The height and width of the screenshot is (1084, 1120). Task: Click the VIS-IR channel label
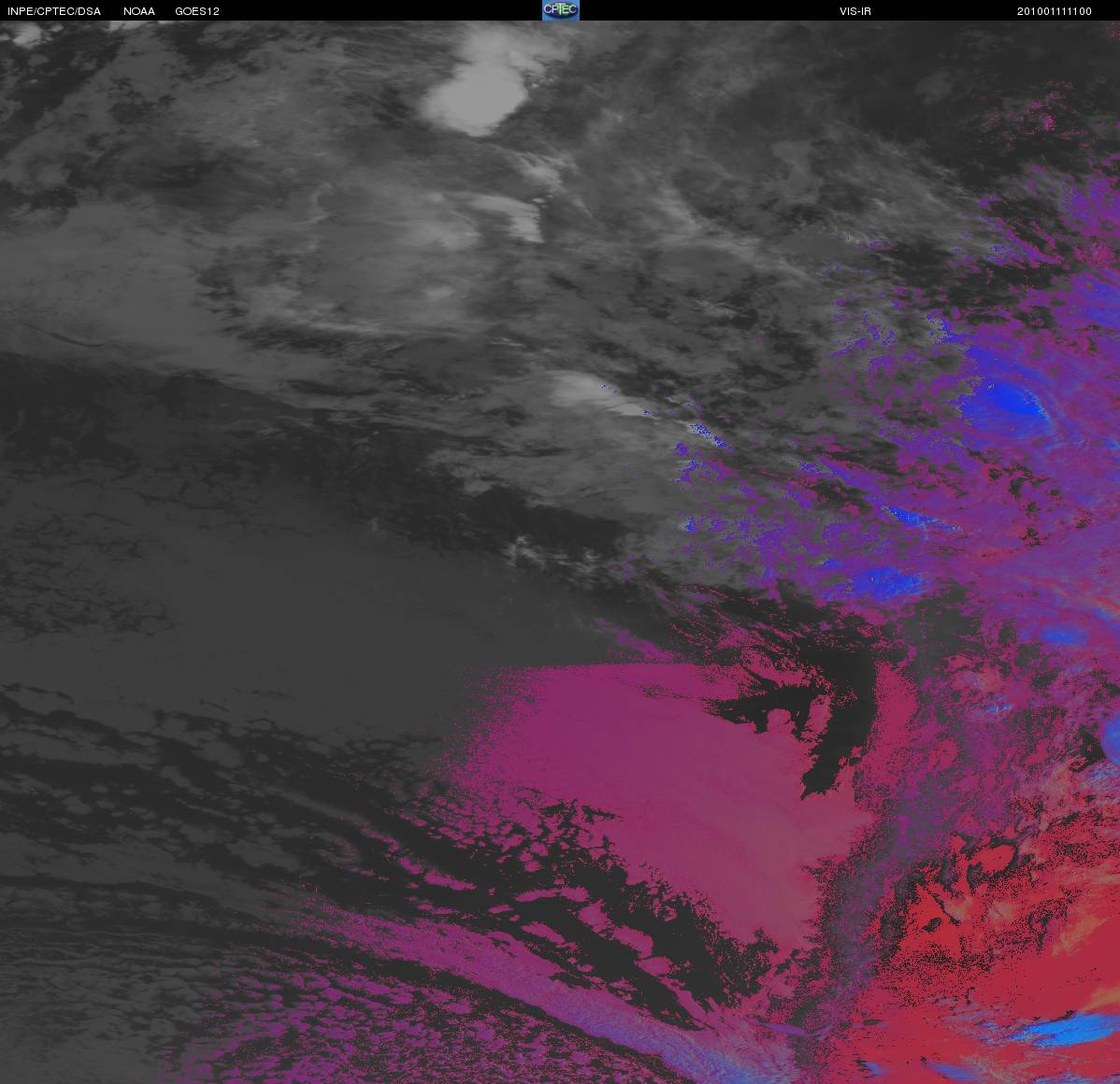855,11
